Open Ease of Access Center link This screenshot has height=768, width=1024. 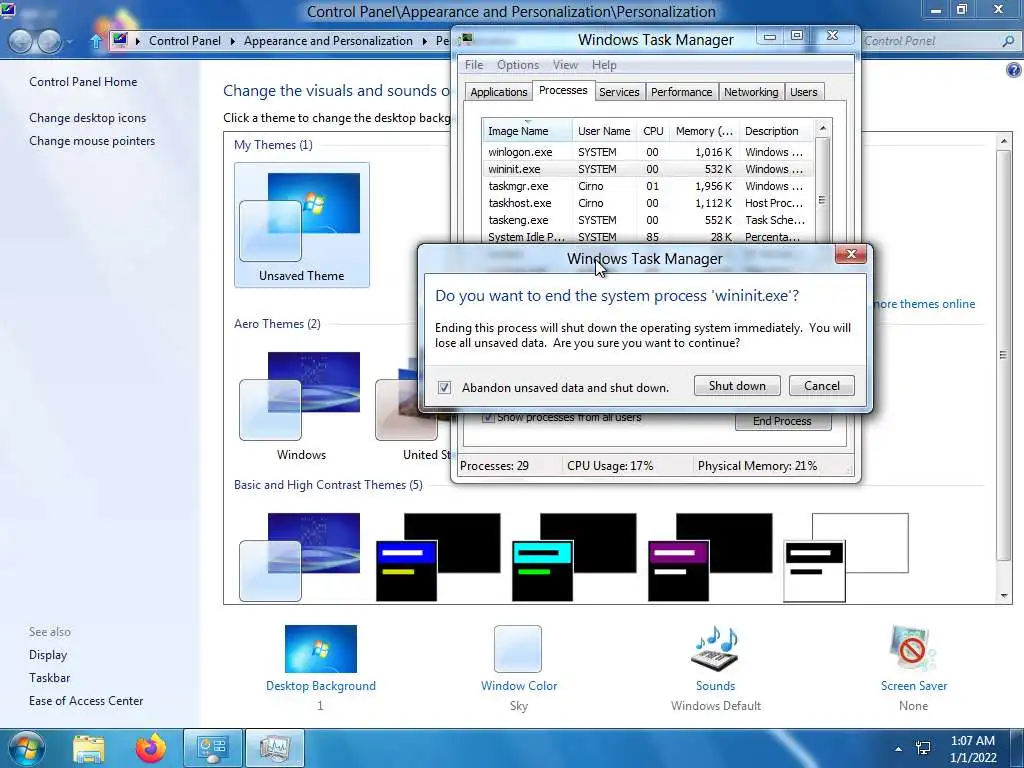(x=86, y=700)
